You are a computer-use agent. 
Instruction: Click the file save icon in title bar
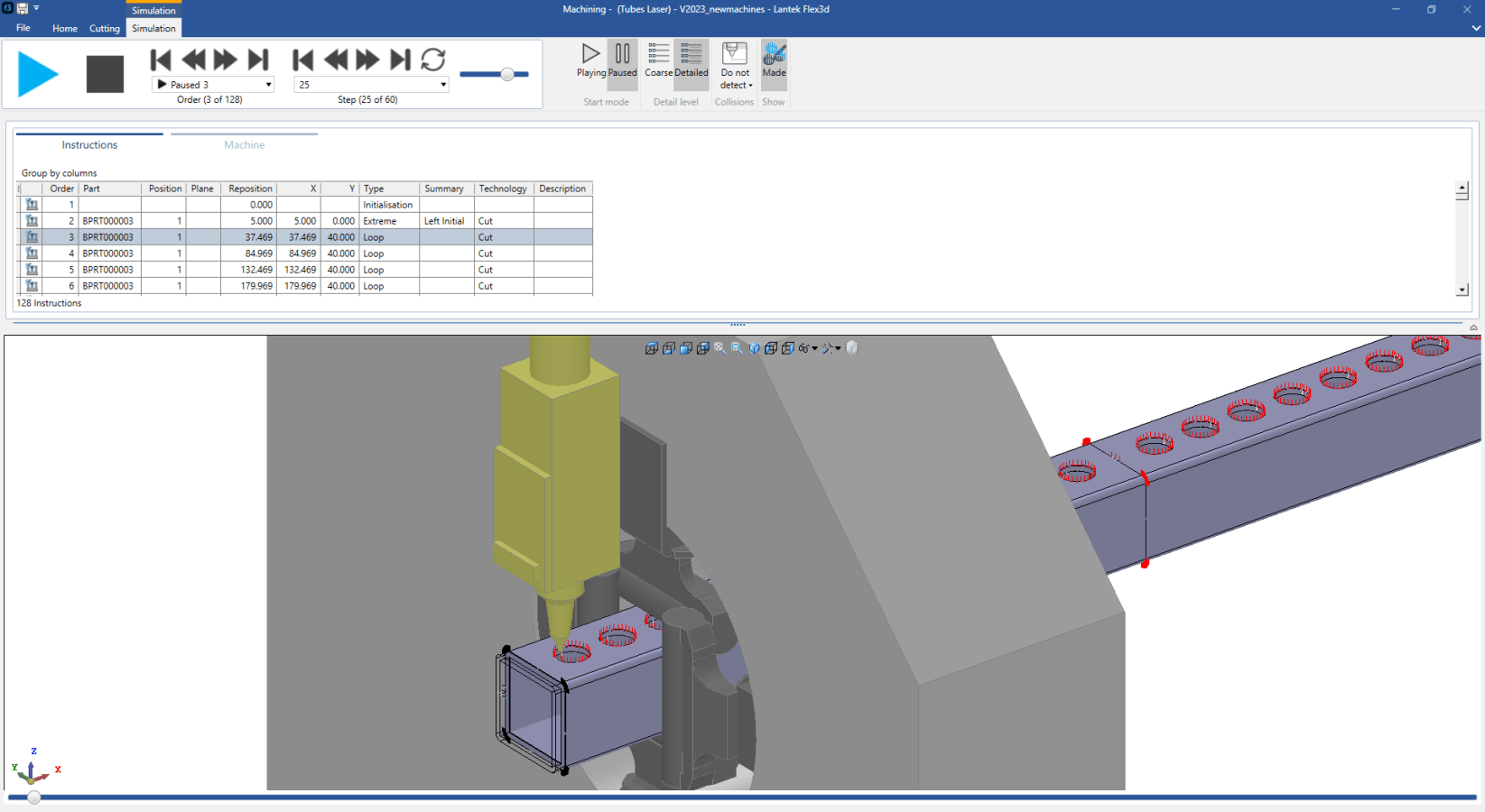[x=23, y=9]
